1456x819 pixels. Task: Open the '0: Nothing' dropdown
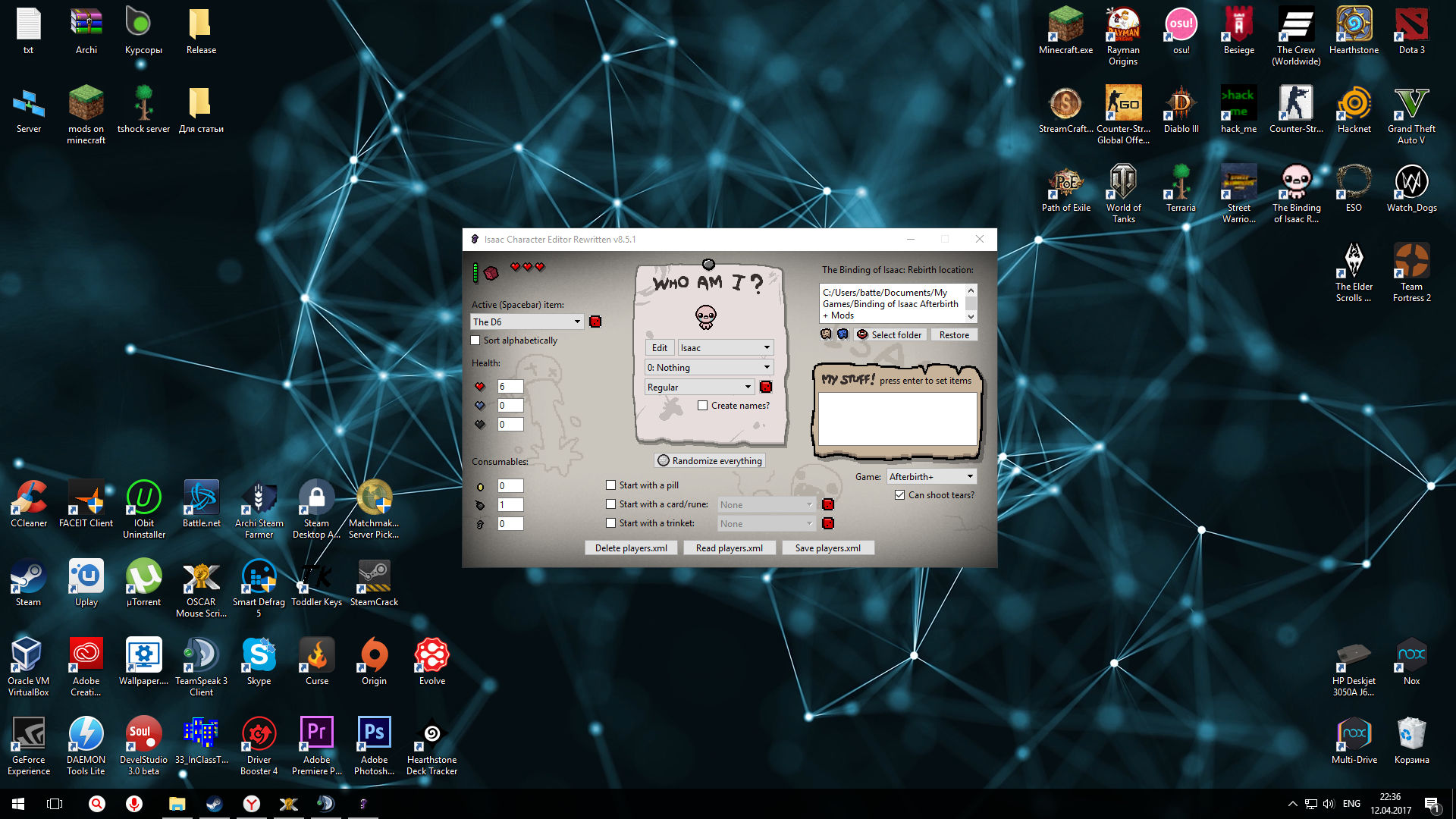[x=708, y=367]
